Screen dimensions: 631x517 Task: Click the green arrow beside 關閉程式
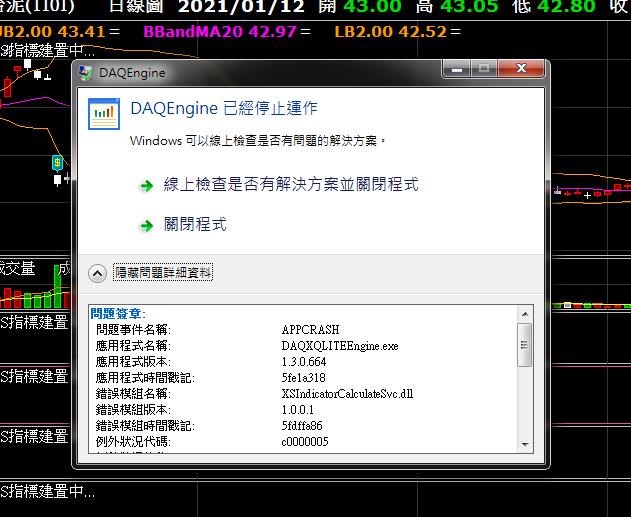click(146, 225)
